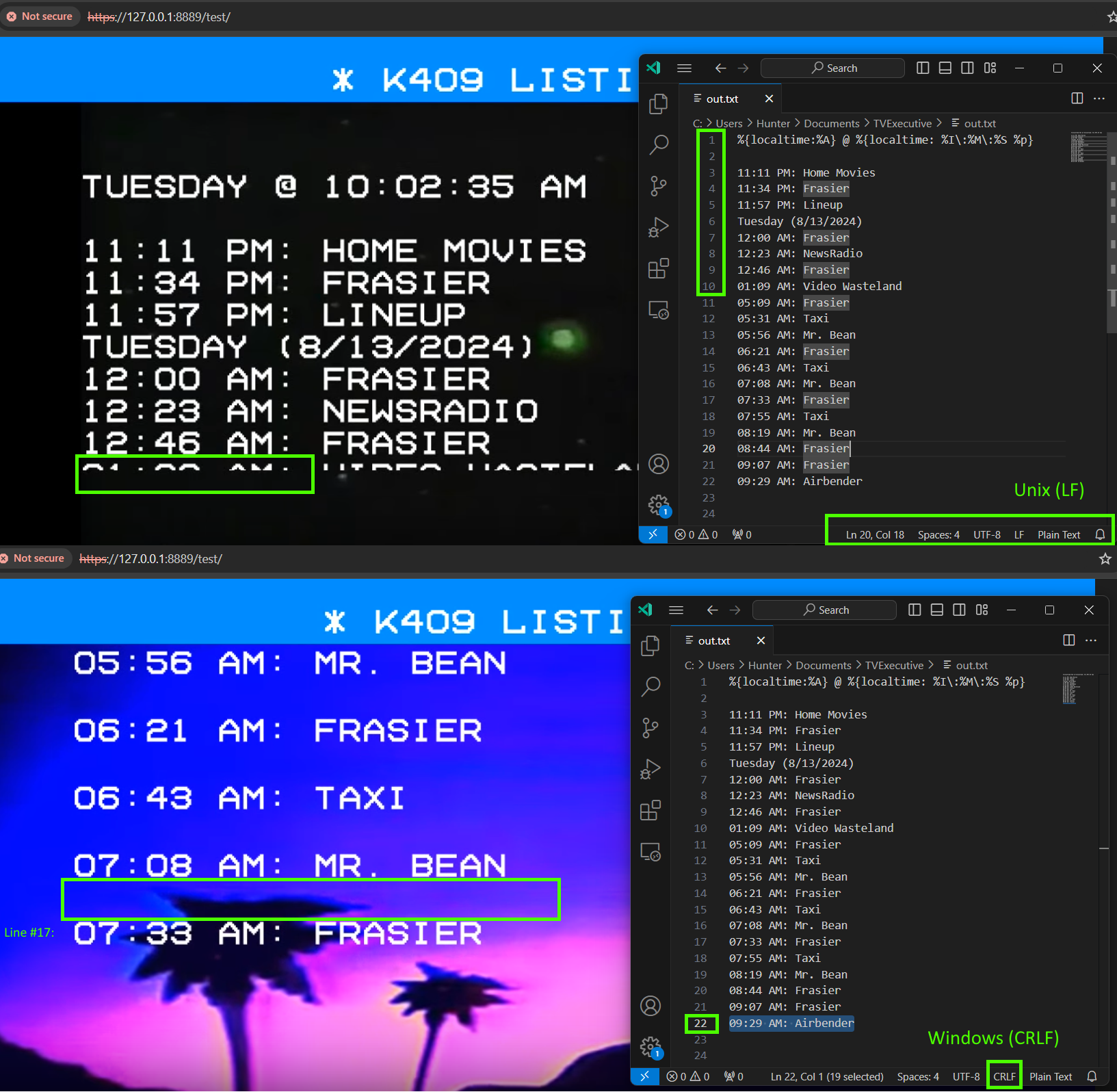Open Extensions view in top VS Code window

click(658, 269)
